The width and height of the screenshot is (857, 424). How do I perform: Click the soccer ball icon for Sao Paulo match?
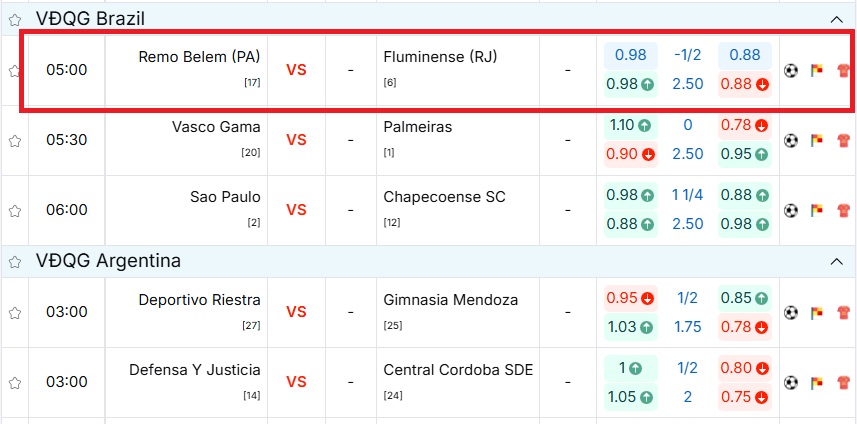click(x=790, y=211)
